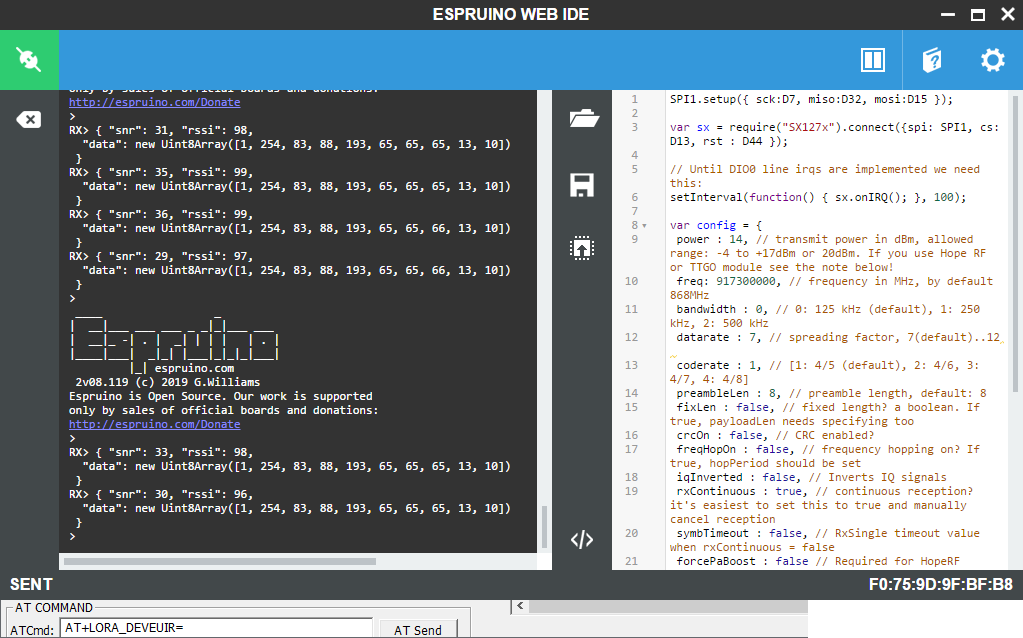The width and height of the screenshot is (1023, 638).
Task: Click the RX line with snr 36
Action: pyautogui.click(x=160, y=215)
